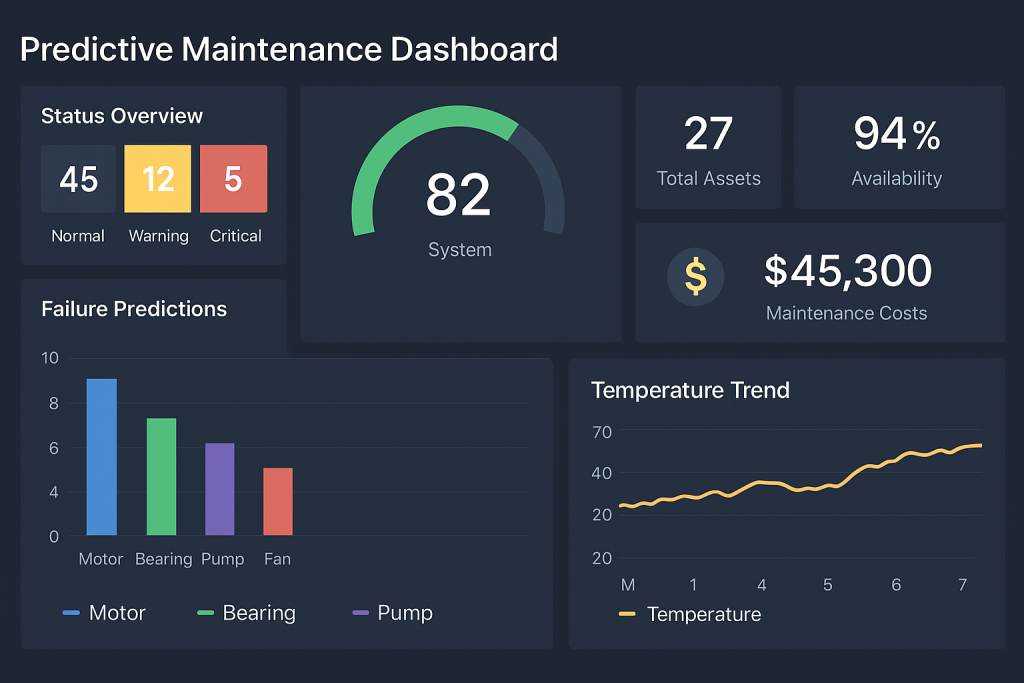The height and width of the screenshot is (683, 1024).
Task: Click the Motor bar showing highest predictions
Action: pyautogui.click(x=100, y=455)
